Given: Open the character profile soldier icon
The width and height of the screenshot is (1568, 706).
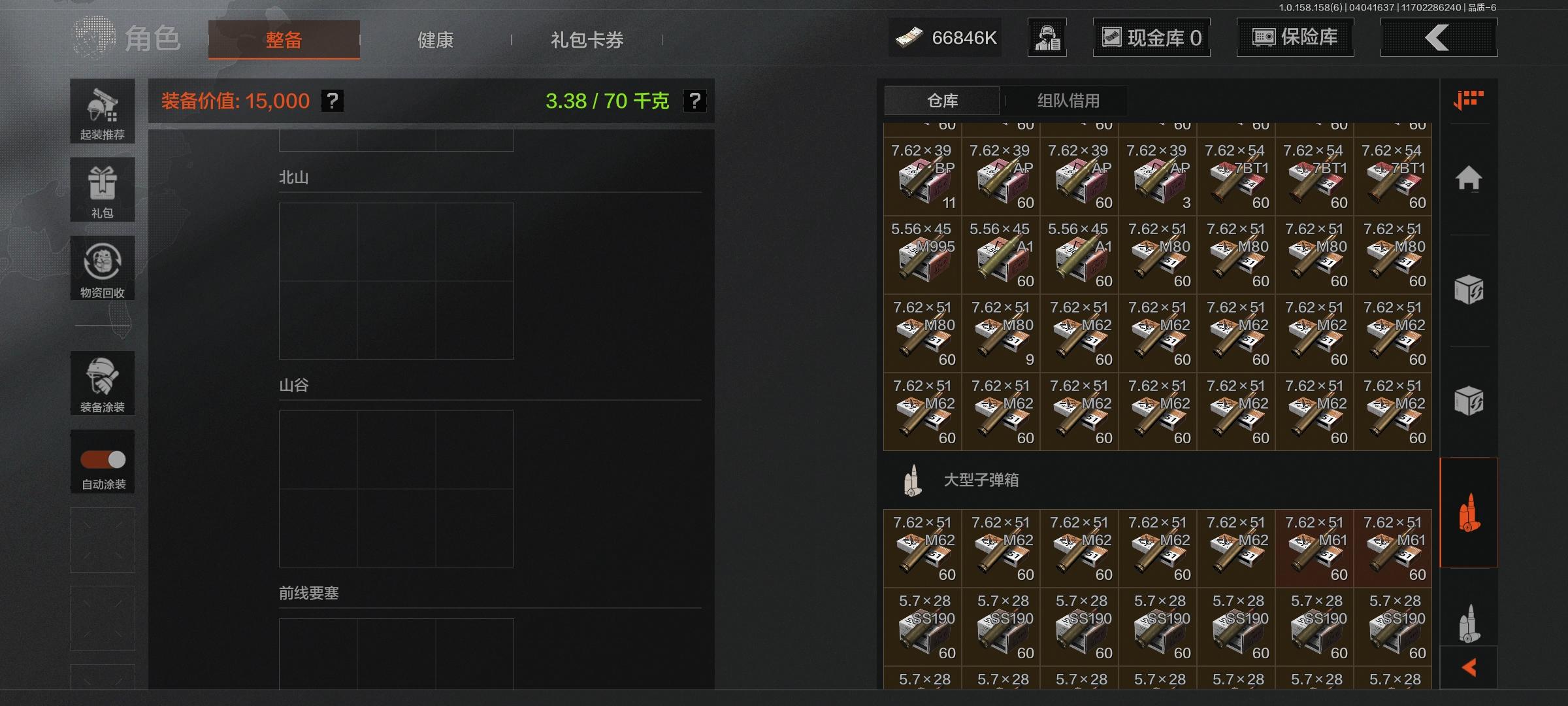Looking at the screenshot, I should 1047,37.
